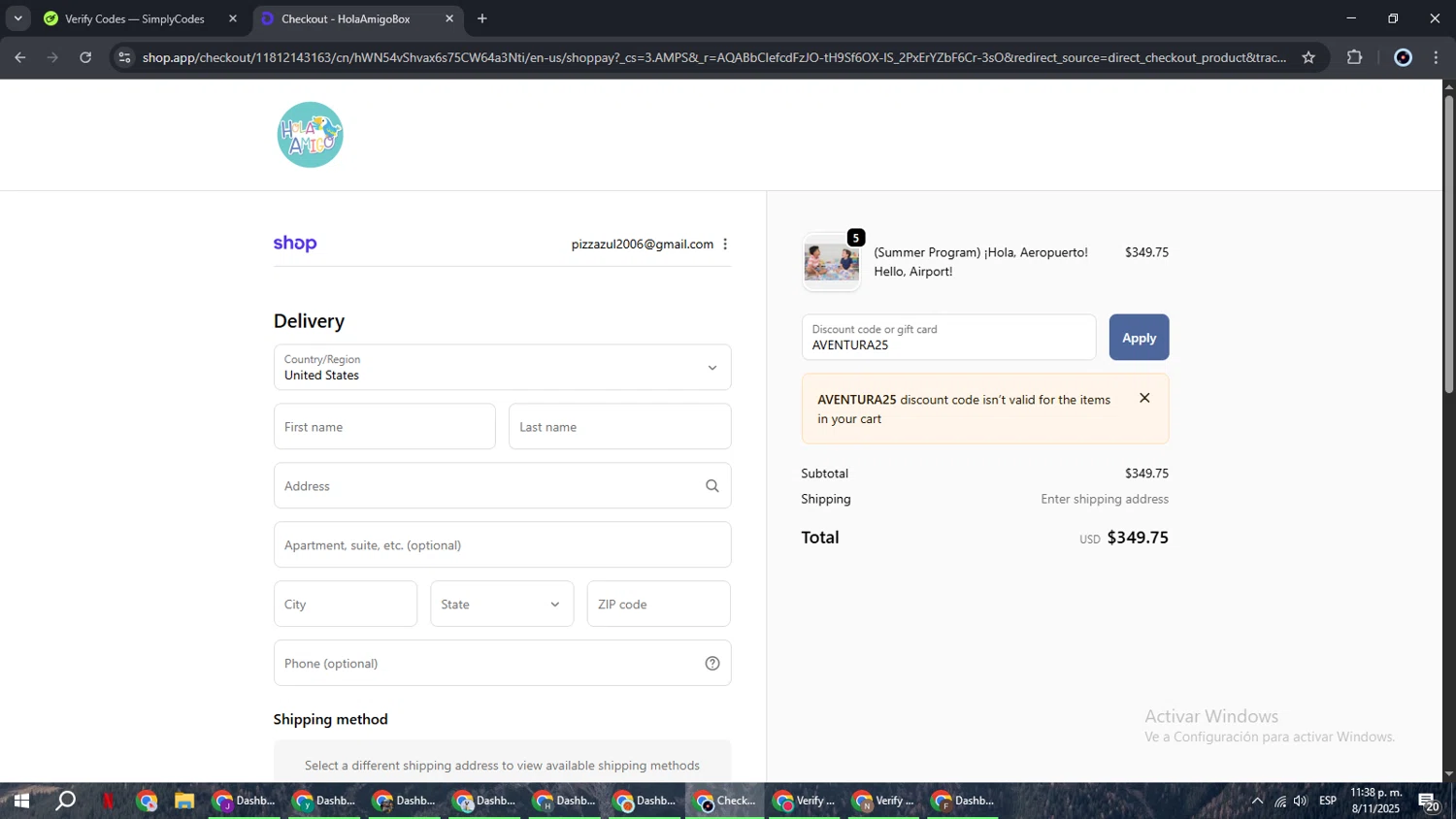Click the Phone (optional) field
Viewport: 1456px width, 819px height.
502,664
